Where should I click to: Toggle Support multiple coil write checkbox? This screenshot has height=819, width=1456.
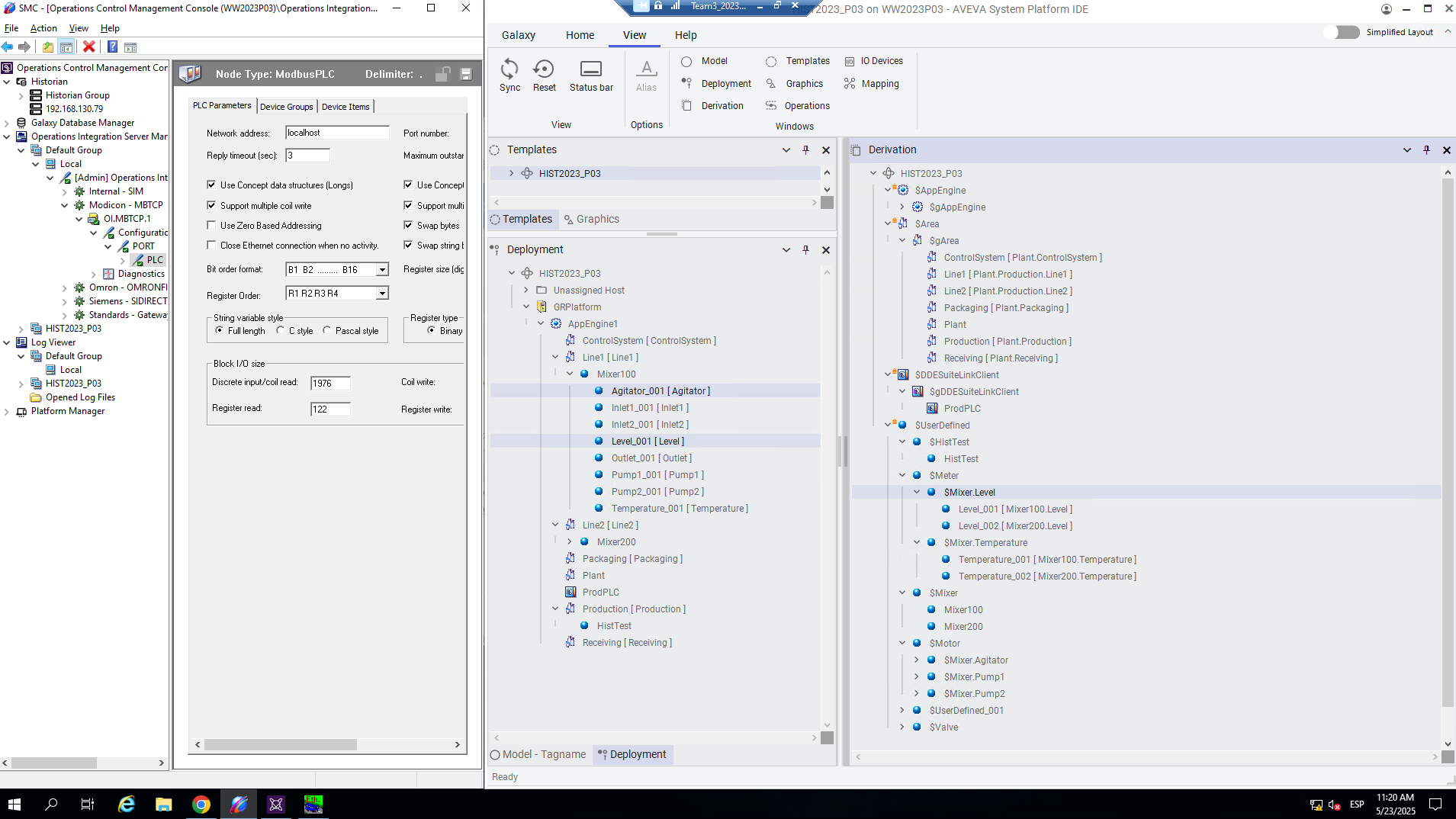[211, 205]
